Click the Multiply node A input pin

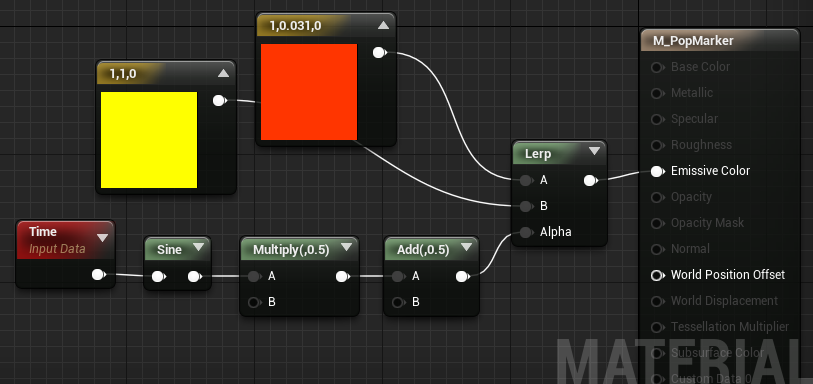[x=254, y=277]
